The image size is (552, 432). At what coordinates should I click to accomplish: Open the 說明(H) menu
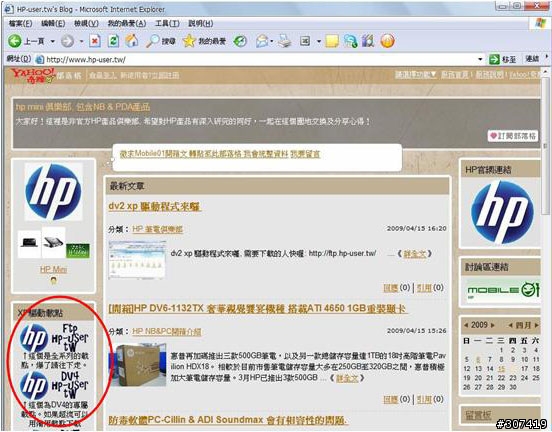click(200, 24)
